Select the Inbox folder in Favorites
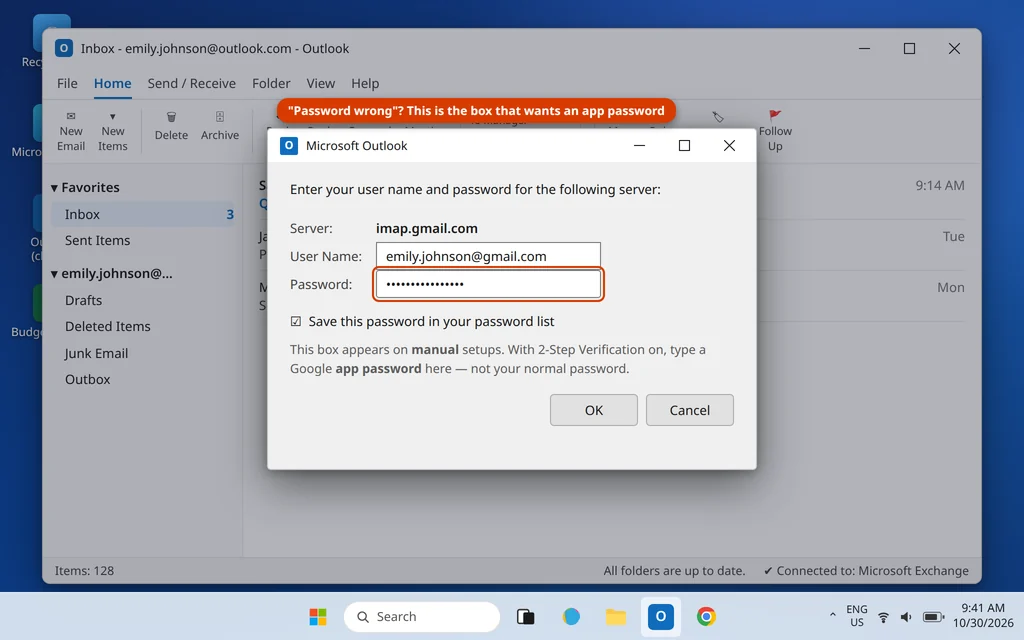 (142, 214)
